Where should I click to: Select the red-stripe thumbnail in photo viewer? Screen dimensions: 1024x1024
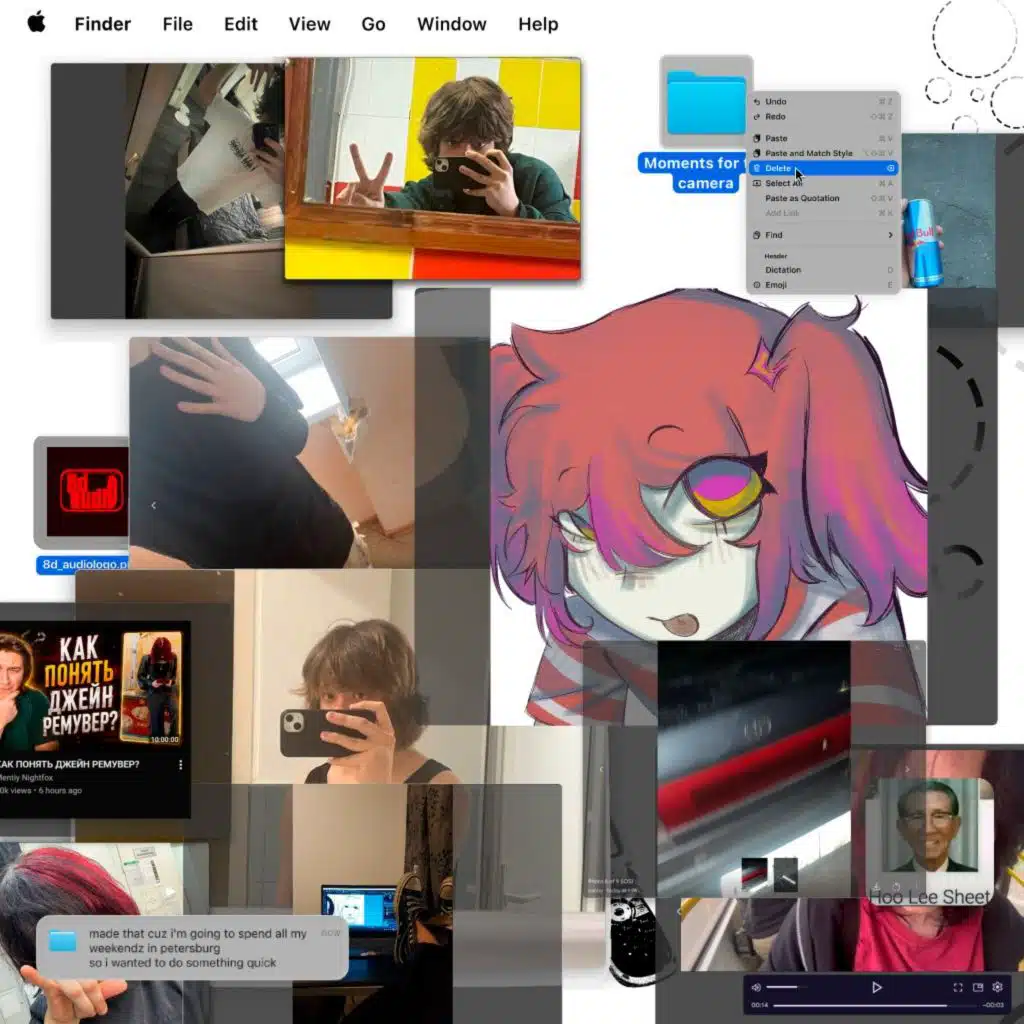click(x=754, y=874)
